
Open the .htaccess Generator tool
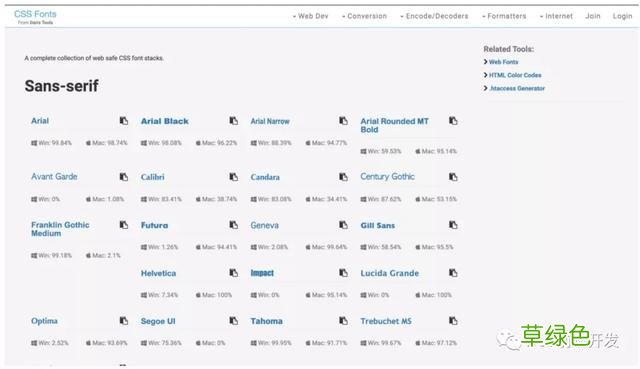point(517,88)
